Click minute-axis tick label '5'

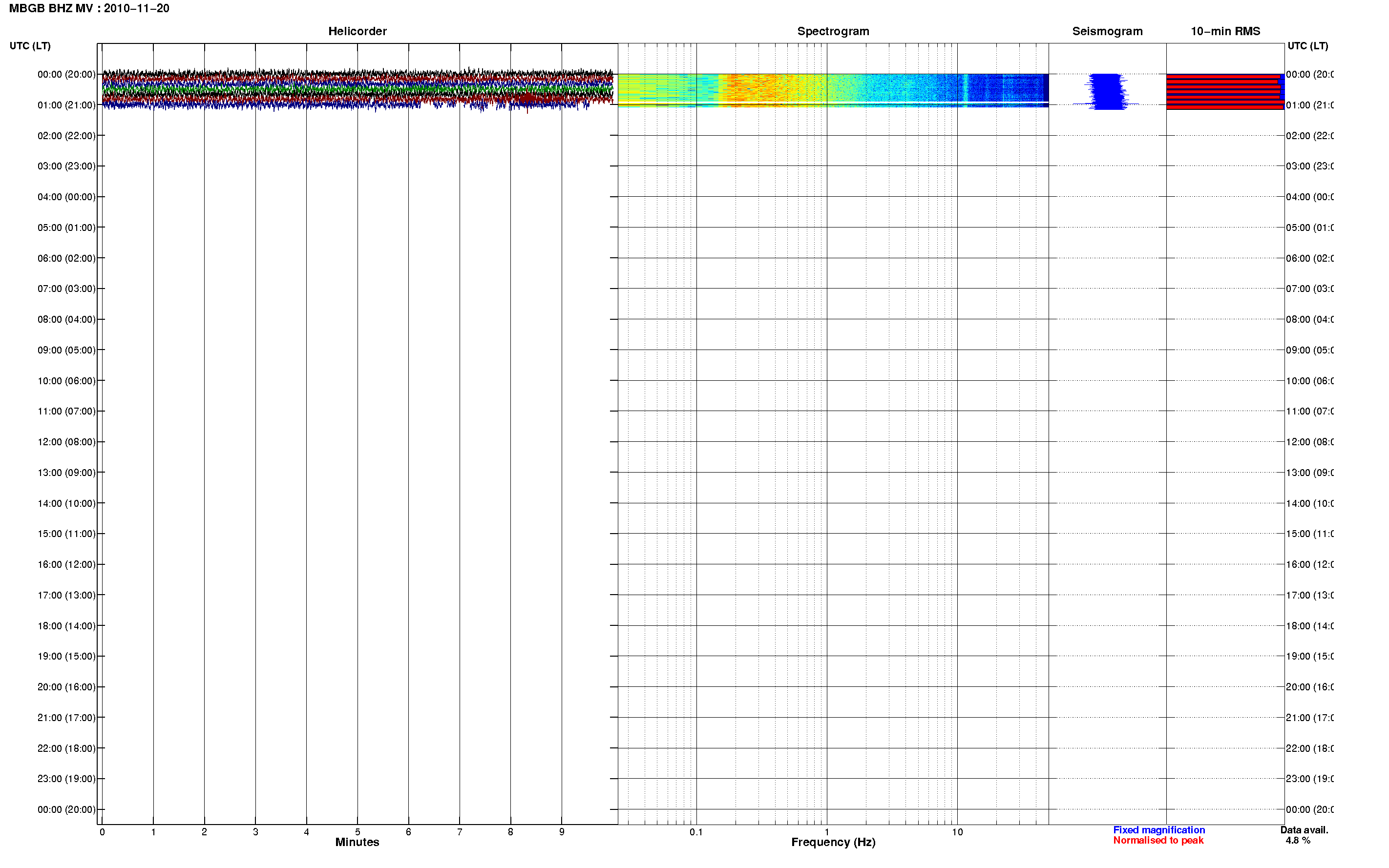[x=358, y=832]
